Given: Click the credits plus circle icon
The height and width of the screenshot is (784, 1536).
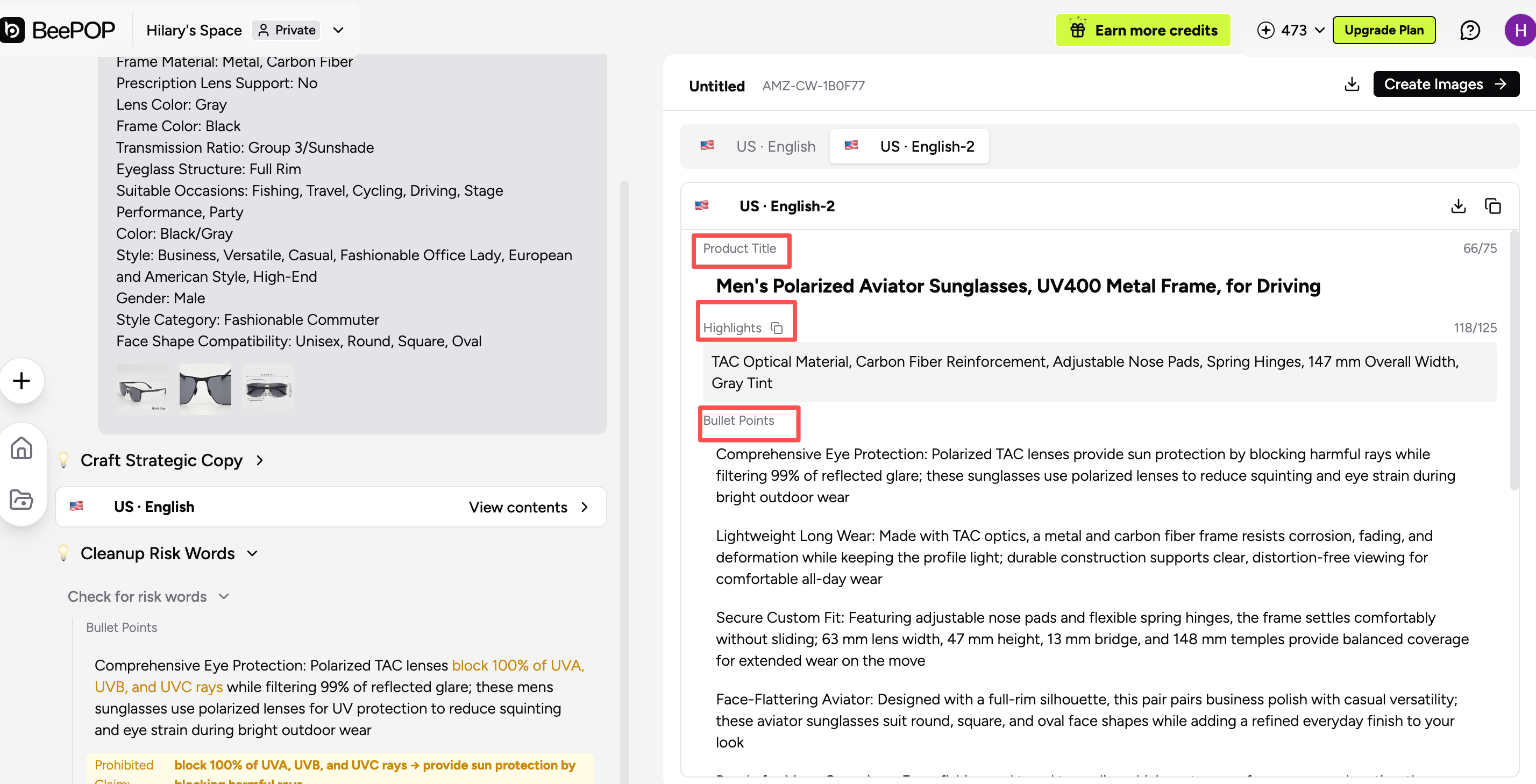Looking at the screenshot, I should [x=1265, y=30].
